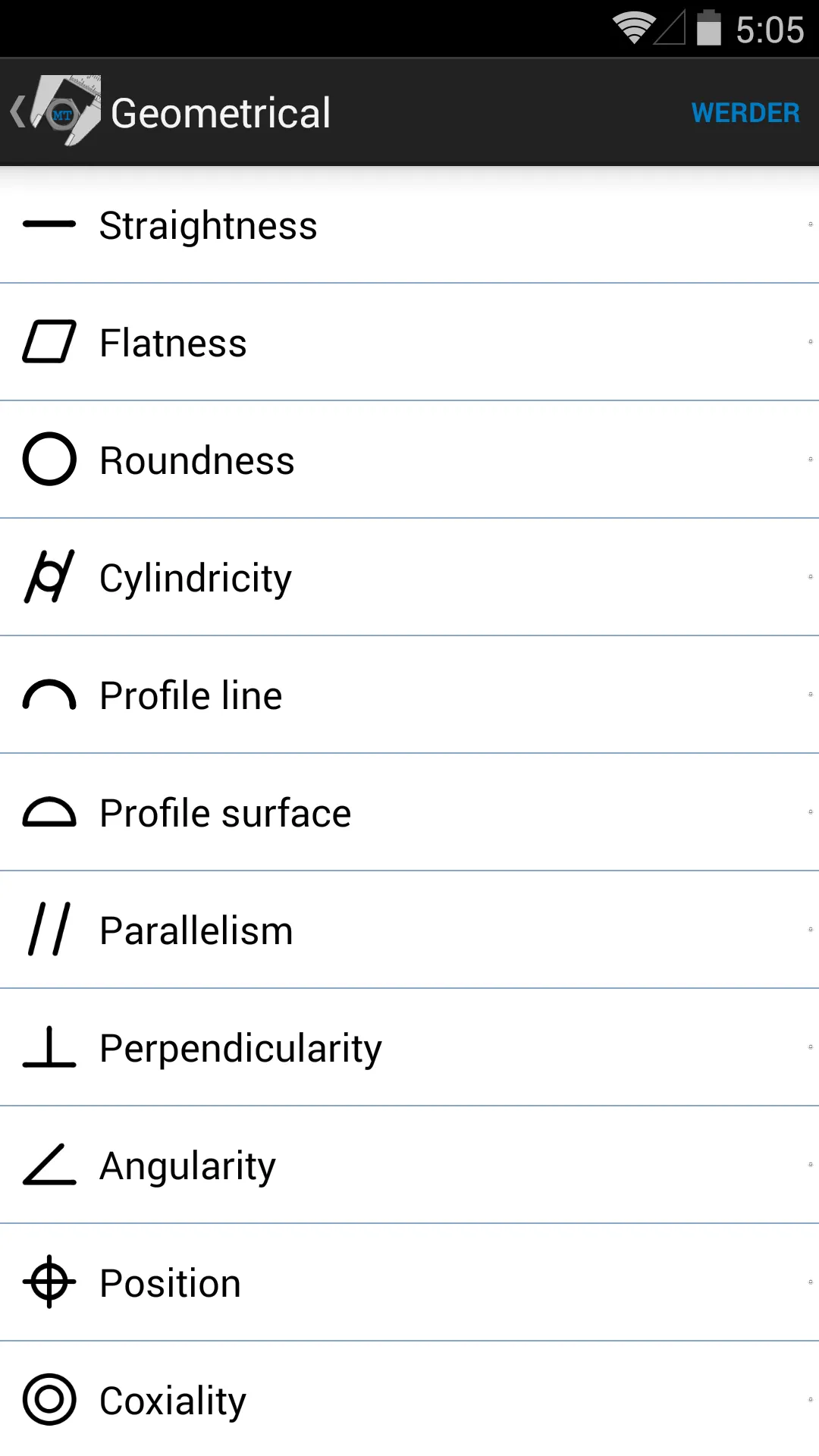
Task: Click the Perpendicularity symbol icon
Action: pyautogui.click(x=49, y=1047)
